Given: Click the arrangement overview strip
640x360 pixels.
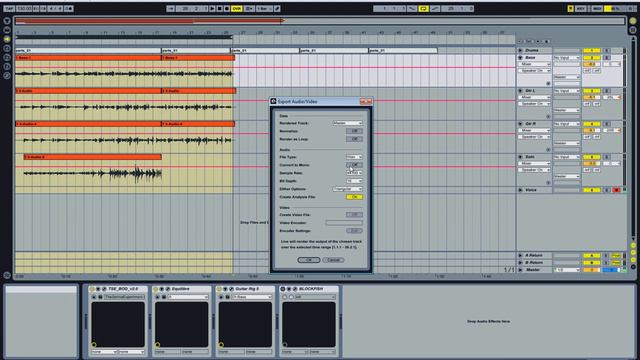Looking at the screenshot, I should [320, 21].
